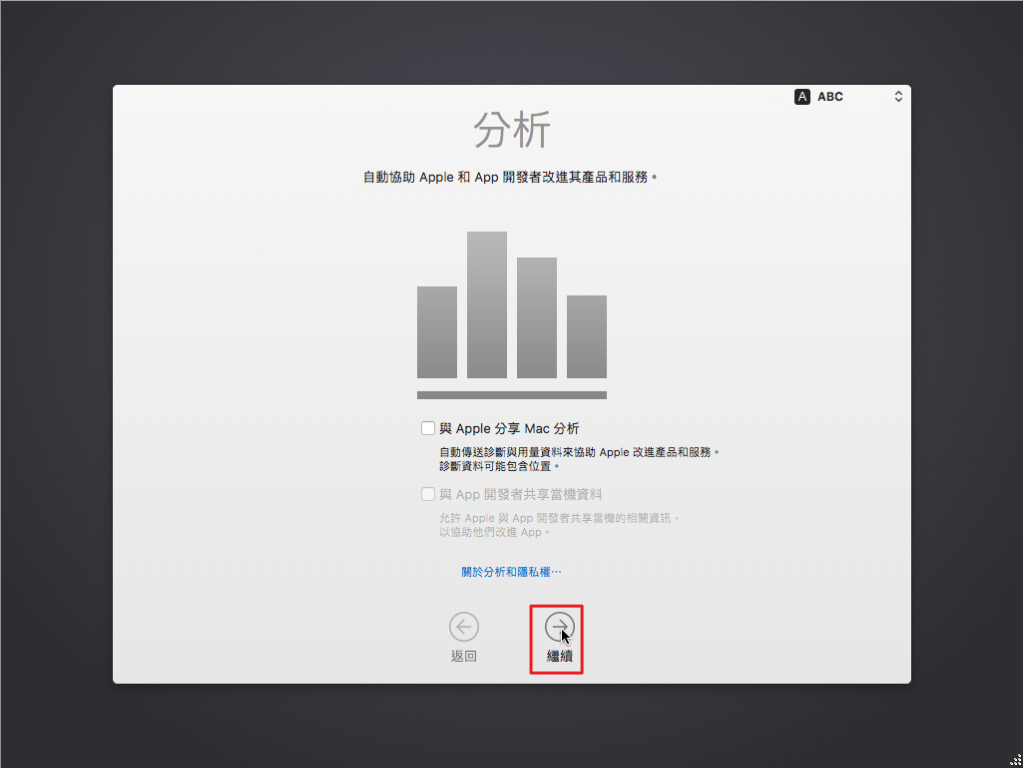1023x768 pixels.
Task: Open 關於分析和隱私權 link
Action: (x=511, y=572)
